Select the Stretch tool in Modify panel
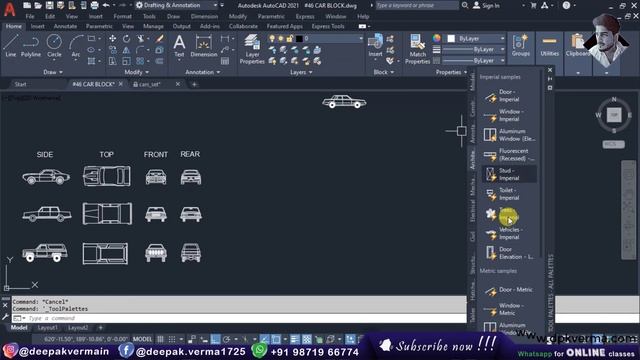Viewport: 640px width, 360px height. point(112,61)
